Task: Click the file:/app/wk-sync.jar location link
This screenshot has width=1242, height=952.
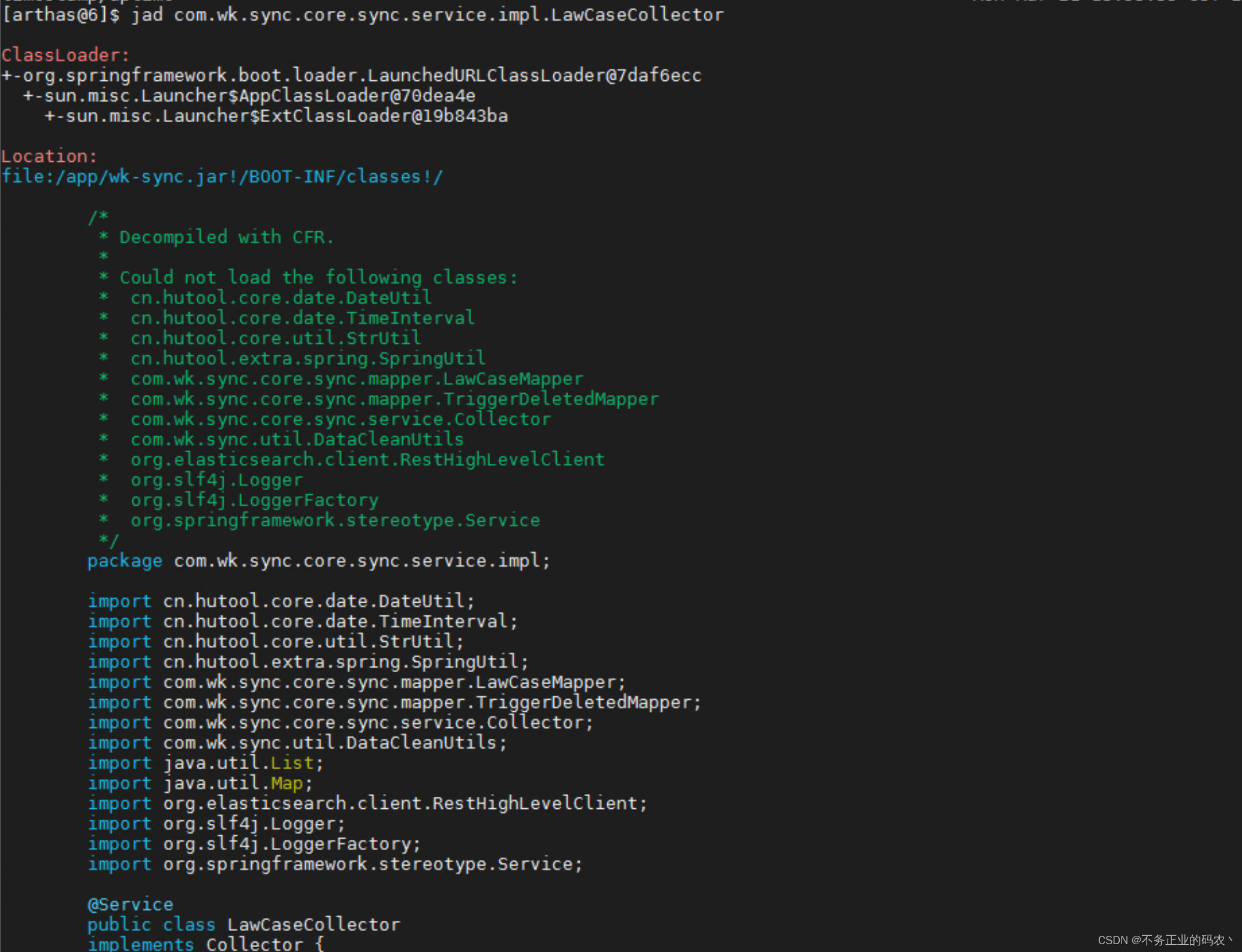Action: 222,176
